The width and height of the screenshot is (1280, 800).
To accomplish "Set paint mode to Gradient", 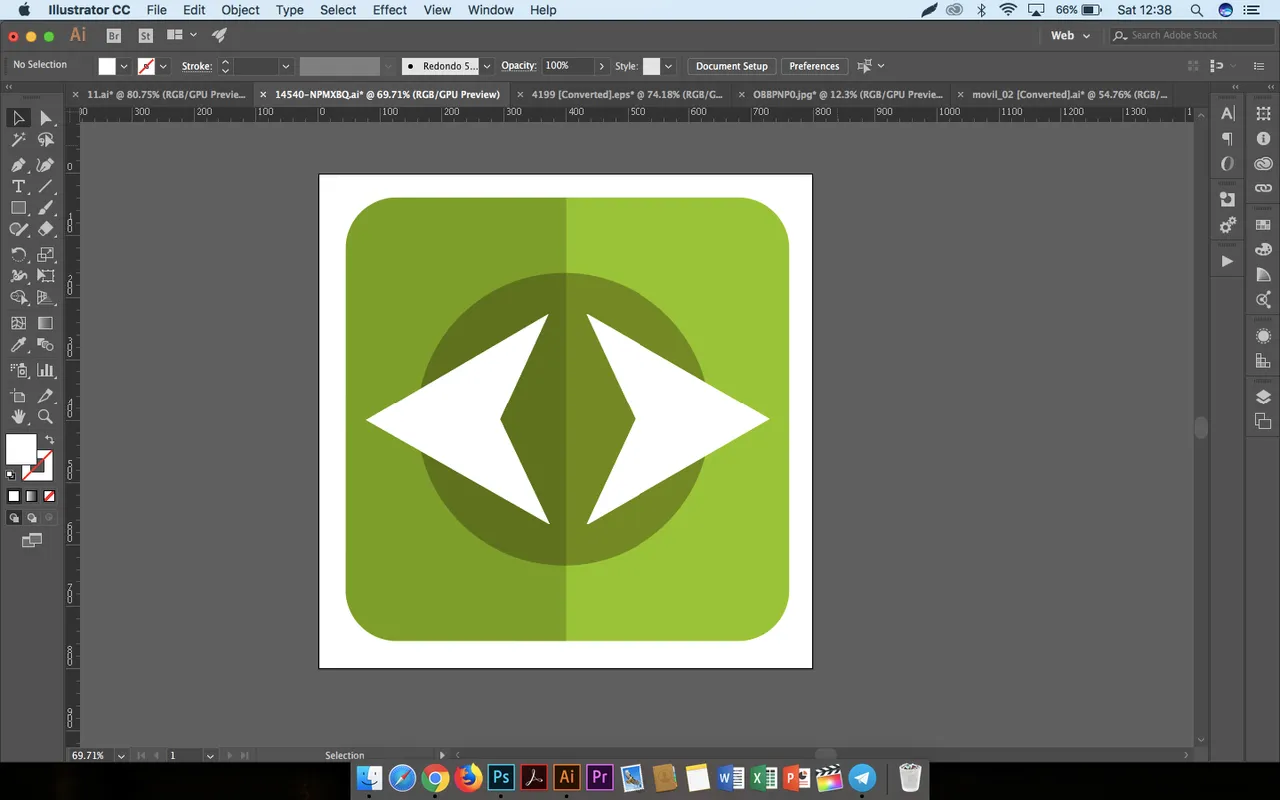I will tap(32, 496).
